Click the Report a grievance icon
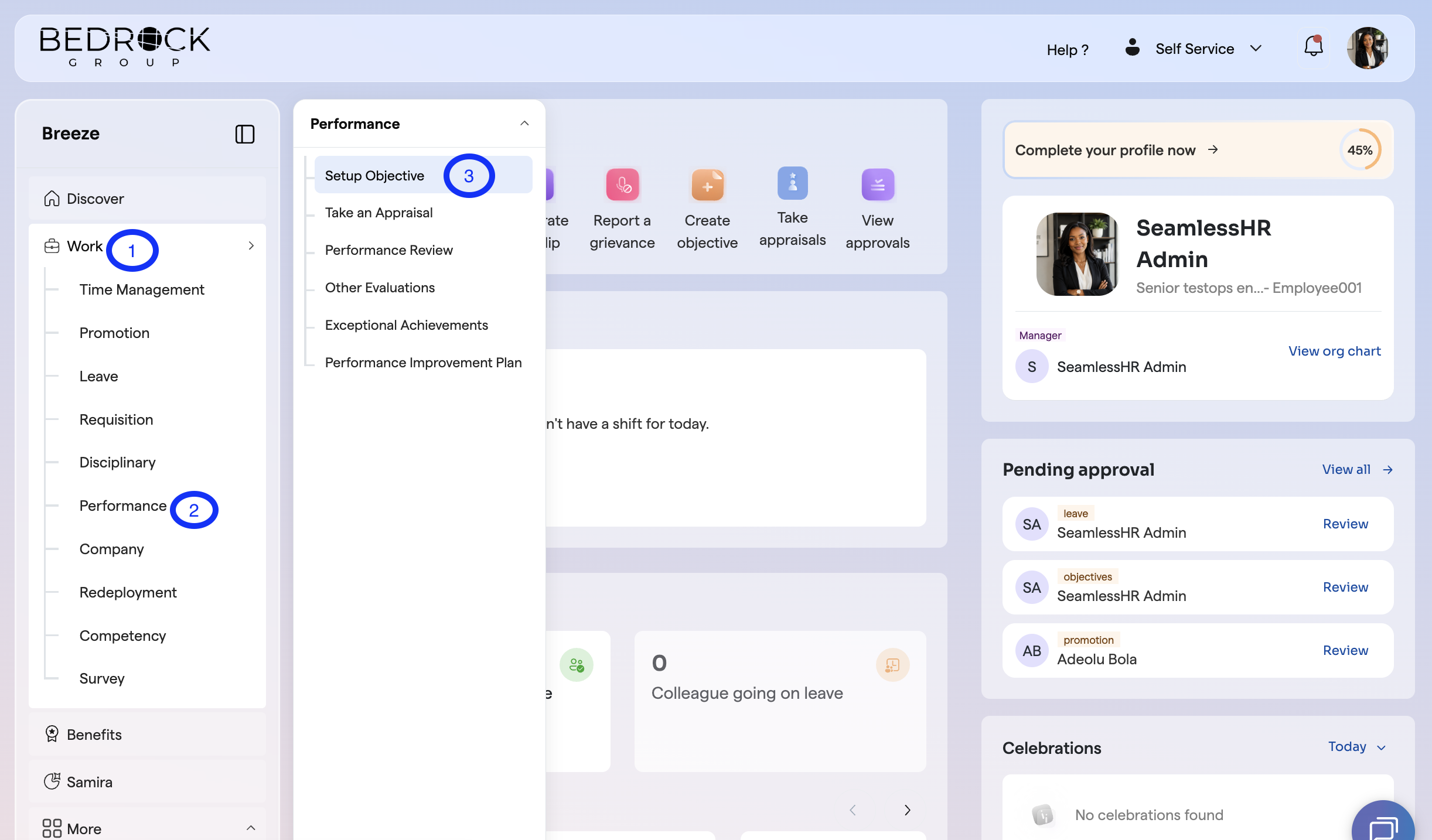The image size is (1432, 840). coord(622,185)
